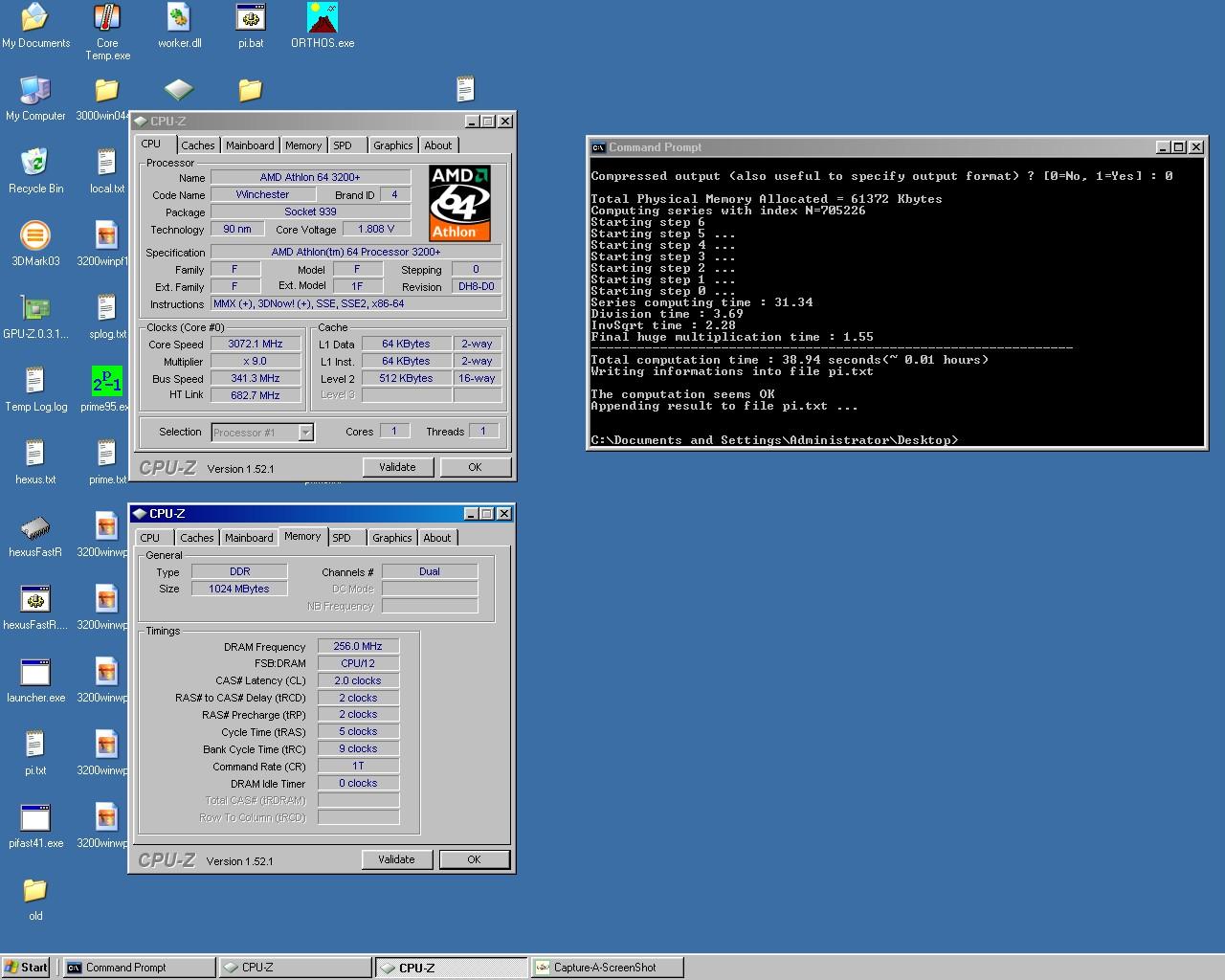Switch to Command Prompt via taskbar

point(139,968)
